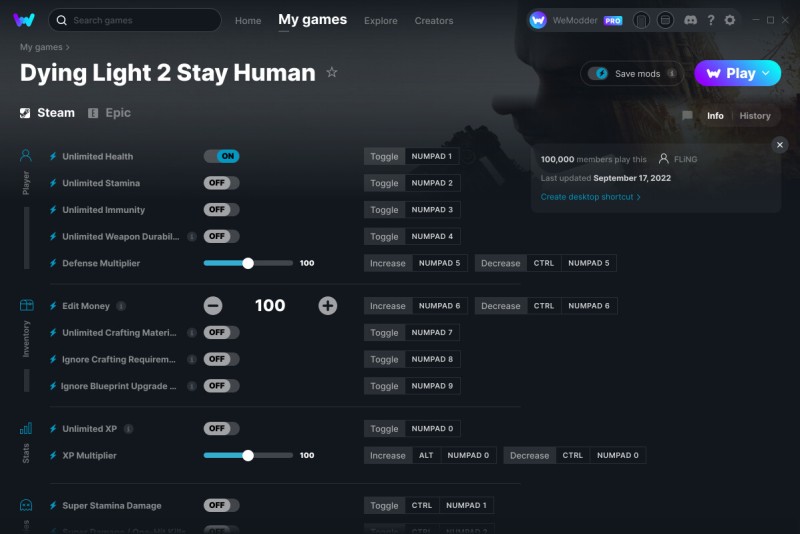Click Create desktop shortcut link

590,197
